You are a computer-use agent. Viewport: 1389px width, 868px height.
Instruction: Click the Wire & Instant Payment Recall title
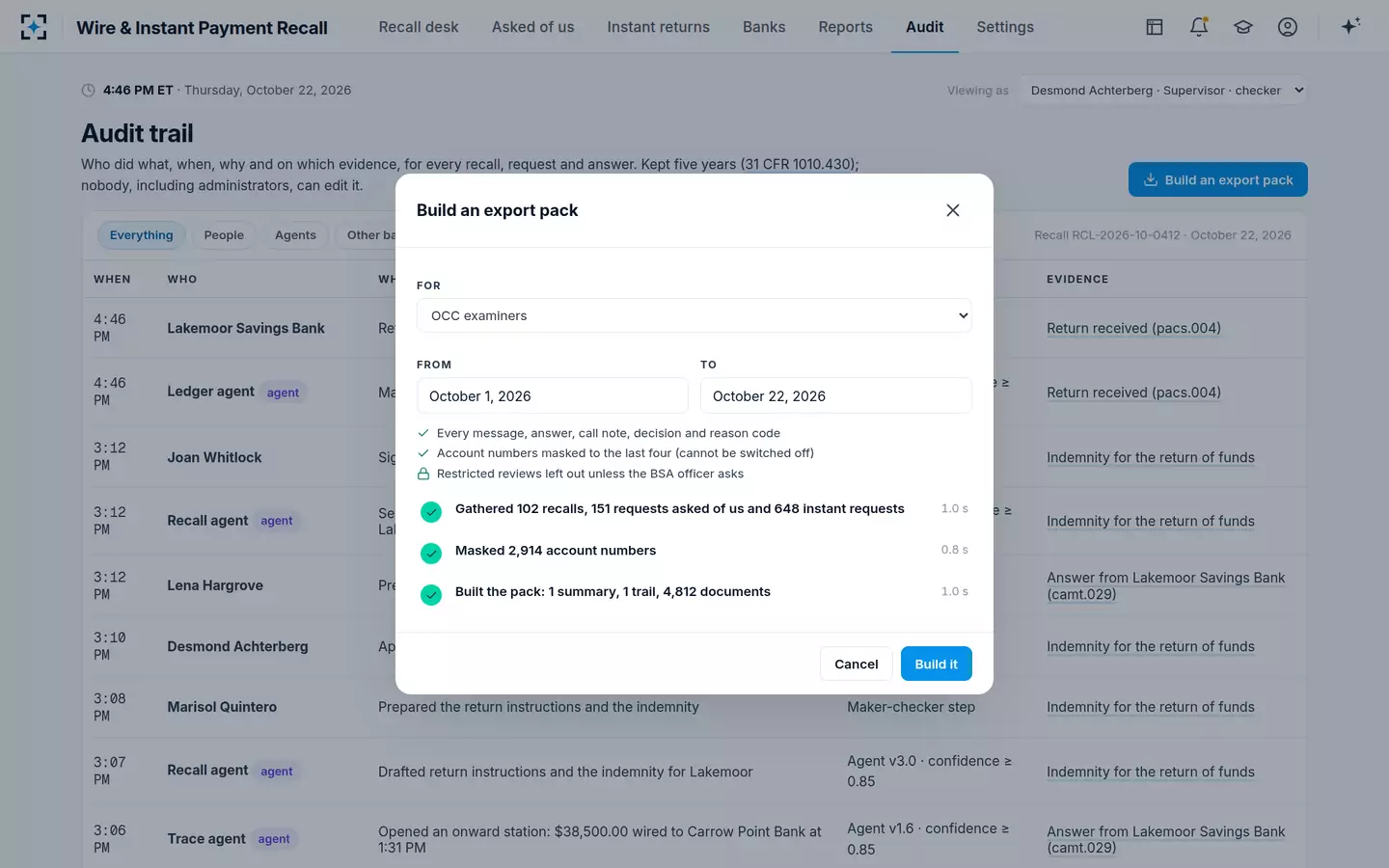click(x=202, y=28)
